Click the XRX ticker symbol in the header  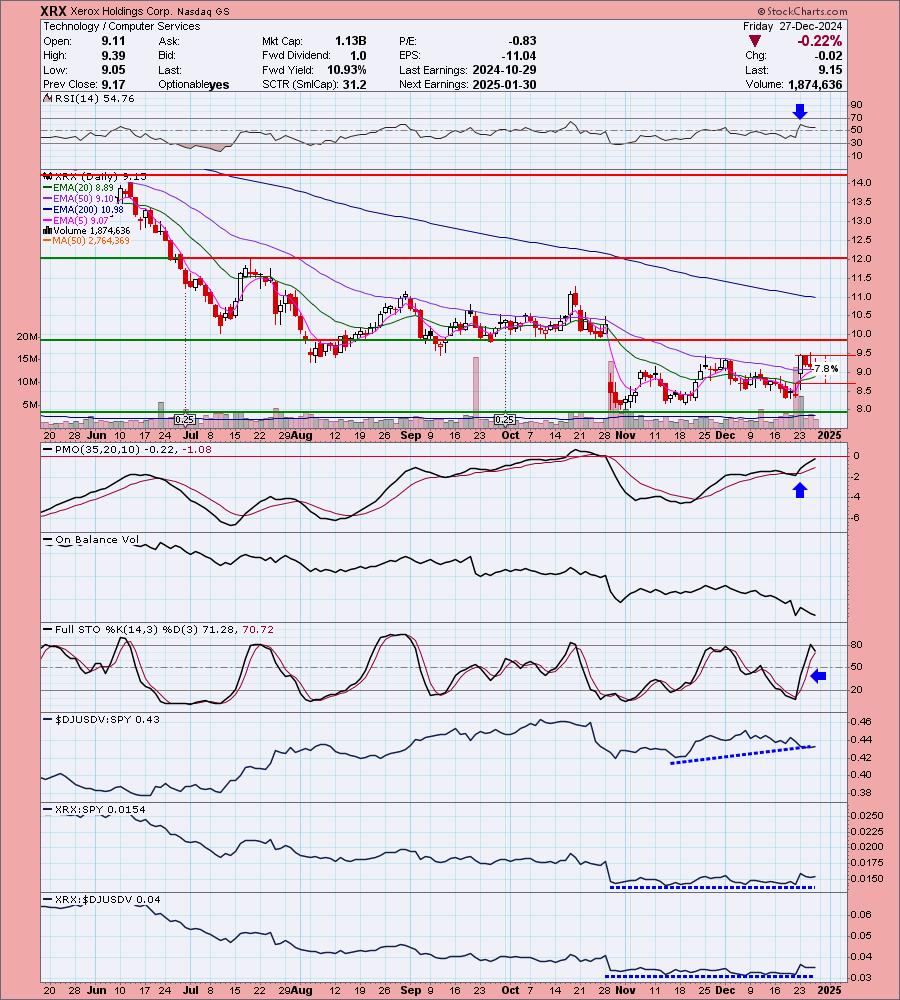pos(54,11)
